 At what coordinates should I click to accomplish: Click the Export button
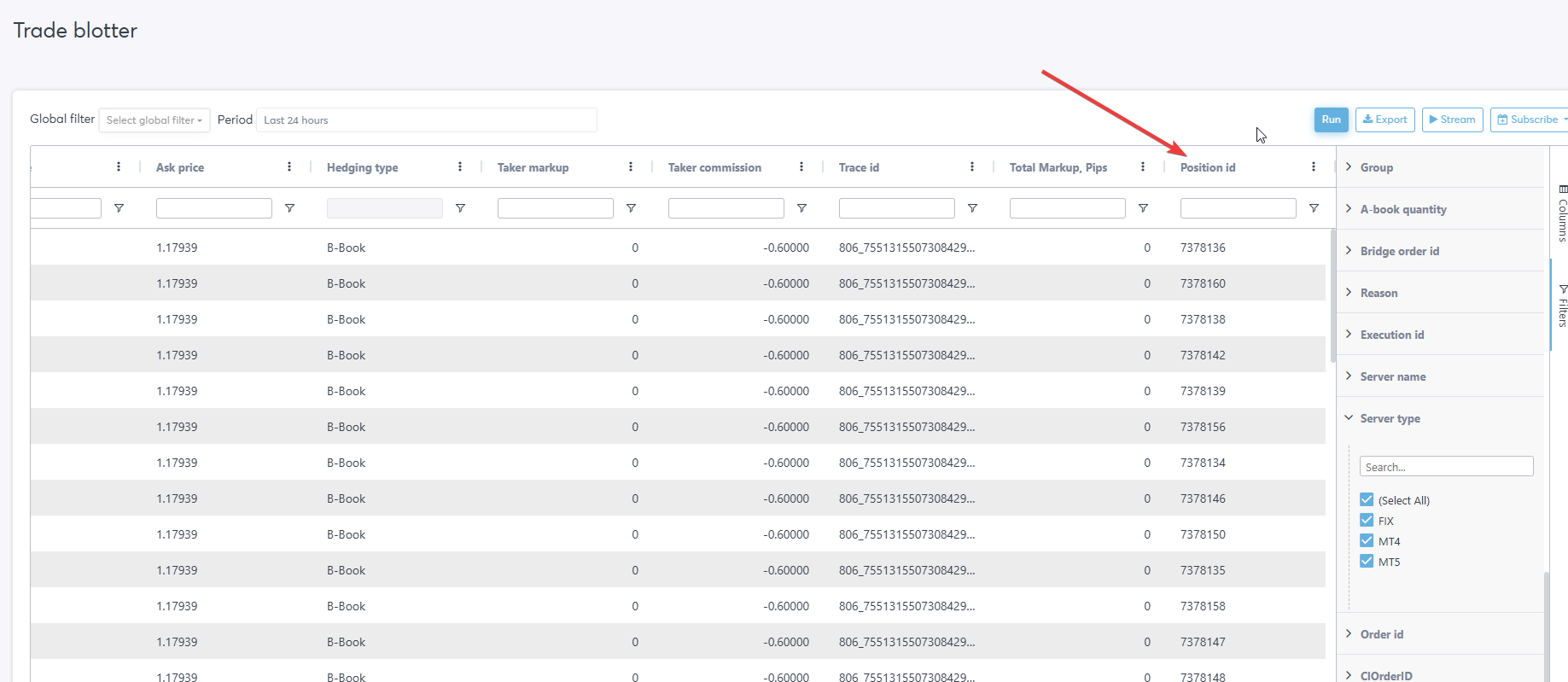1384,119
